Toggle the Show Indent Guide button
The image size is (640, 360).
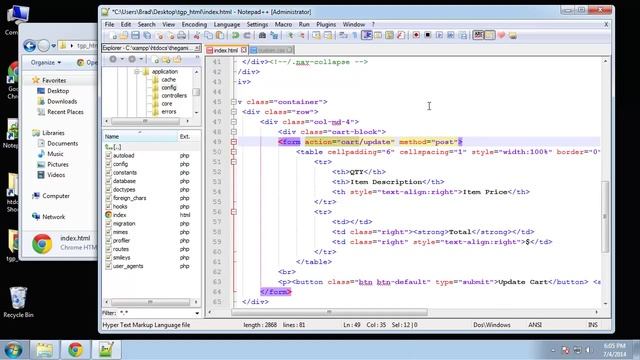367,36
